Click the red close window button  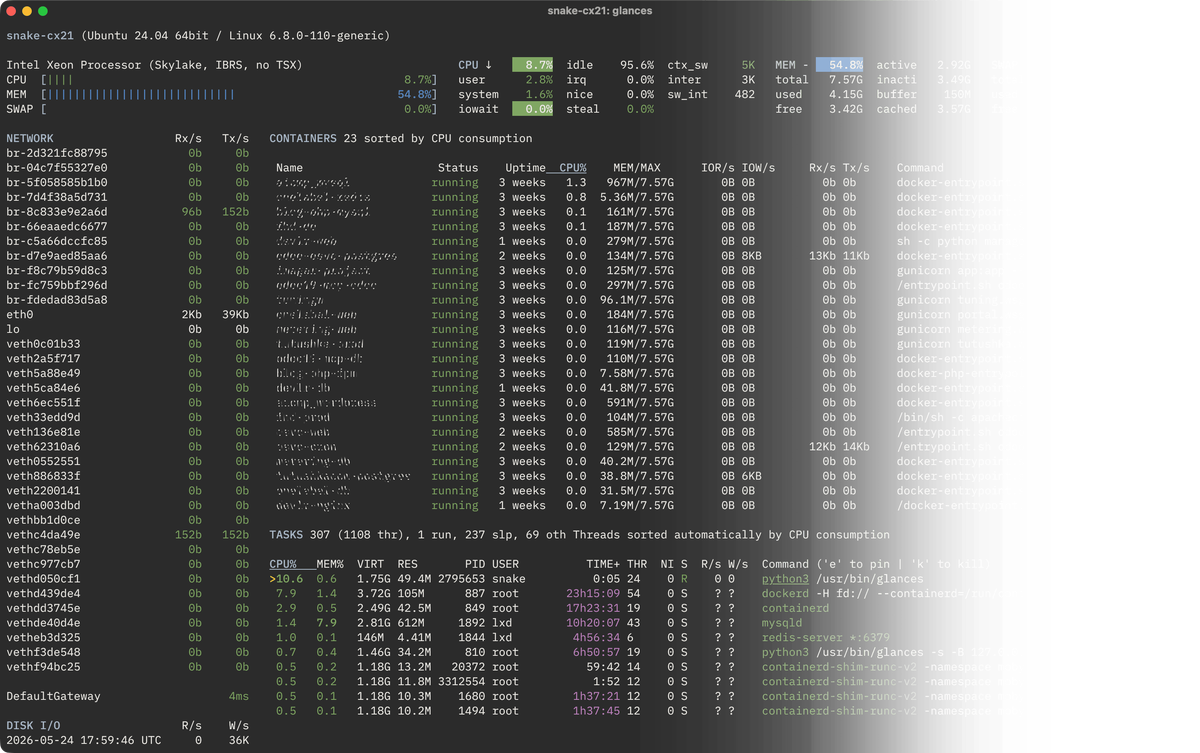tap(12, 11)
